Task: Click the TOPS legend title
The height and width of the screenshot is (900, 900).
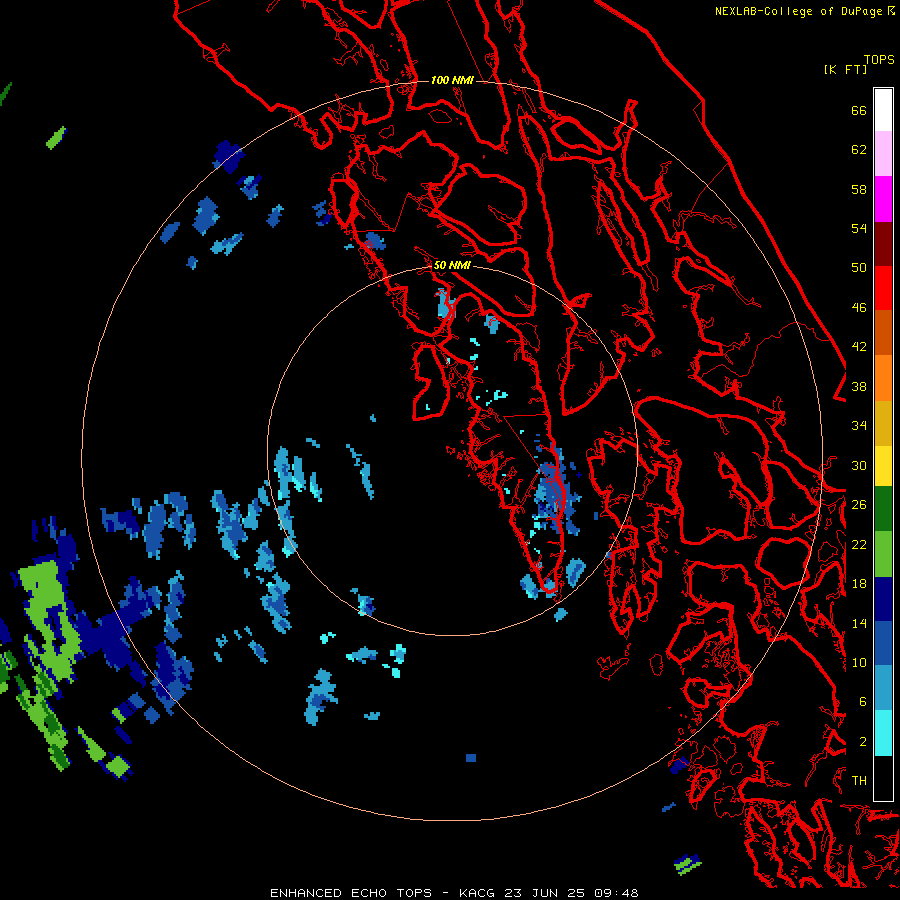Action: pyautogui.click(x=879, y=59)
